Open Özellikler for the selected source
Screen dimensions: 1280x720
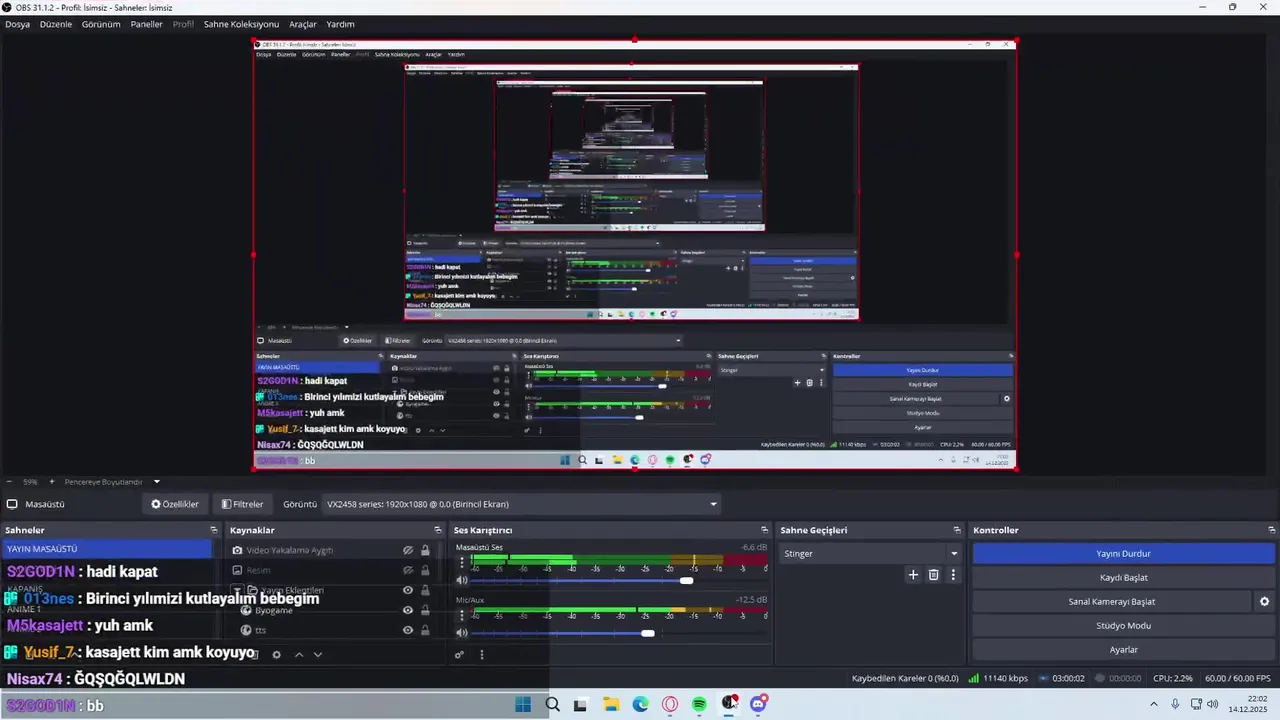pos(175,504)
